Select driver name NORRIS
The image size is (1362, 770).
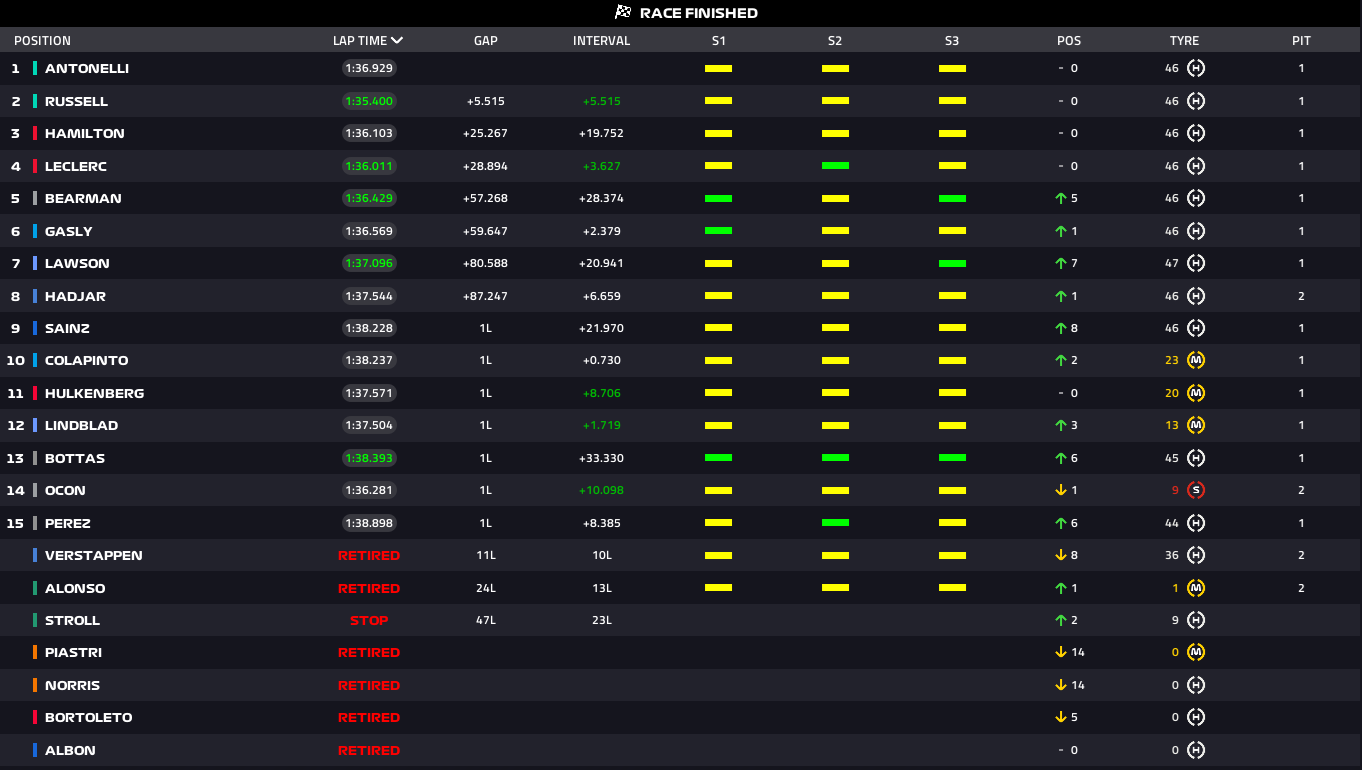click(72, 685)
